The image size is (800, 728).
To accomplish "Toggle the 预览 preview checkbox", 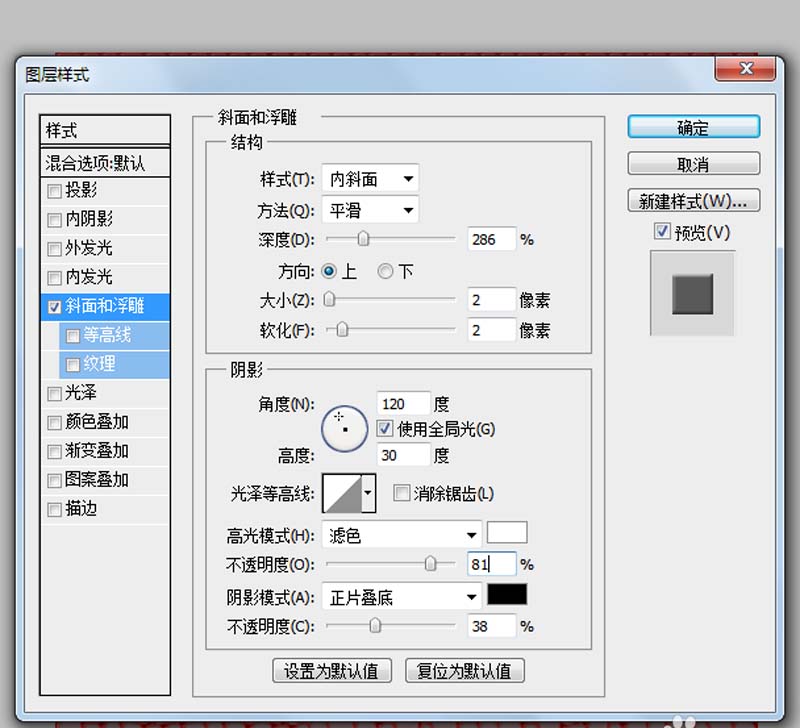I will pyautogui.click(x=662, y=232).
